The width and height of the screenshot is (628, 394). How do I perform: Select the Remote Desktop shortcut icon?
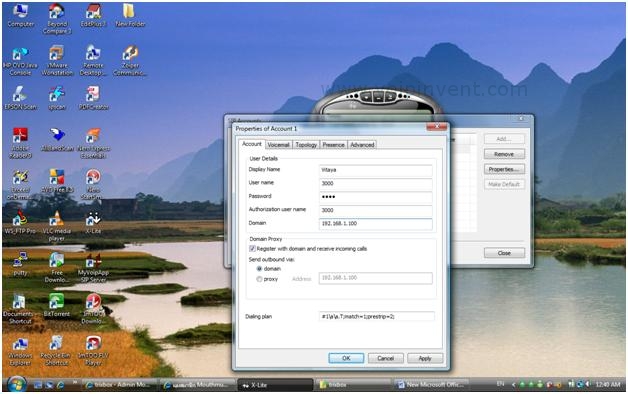93,61
